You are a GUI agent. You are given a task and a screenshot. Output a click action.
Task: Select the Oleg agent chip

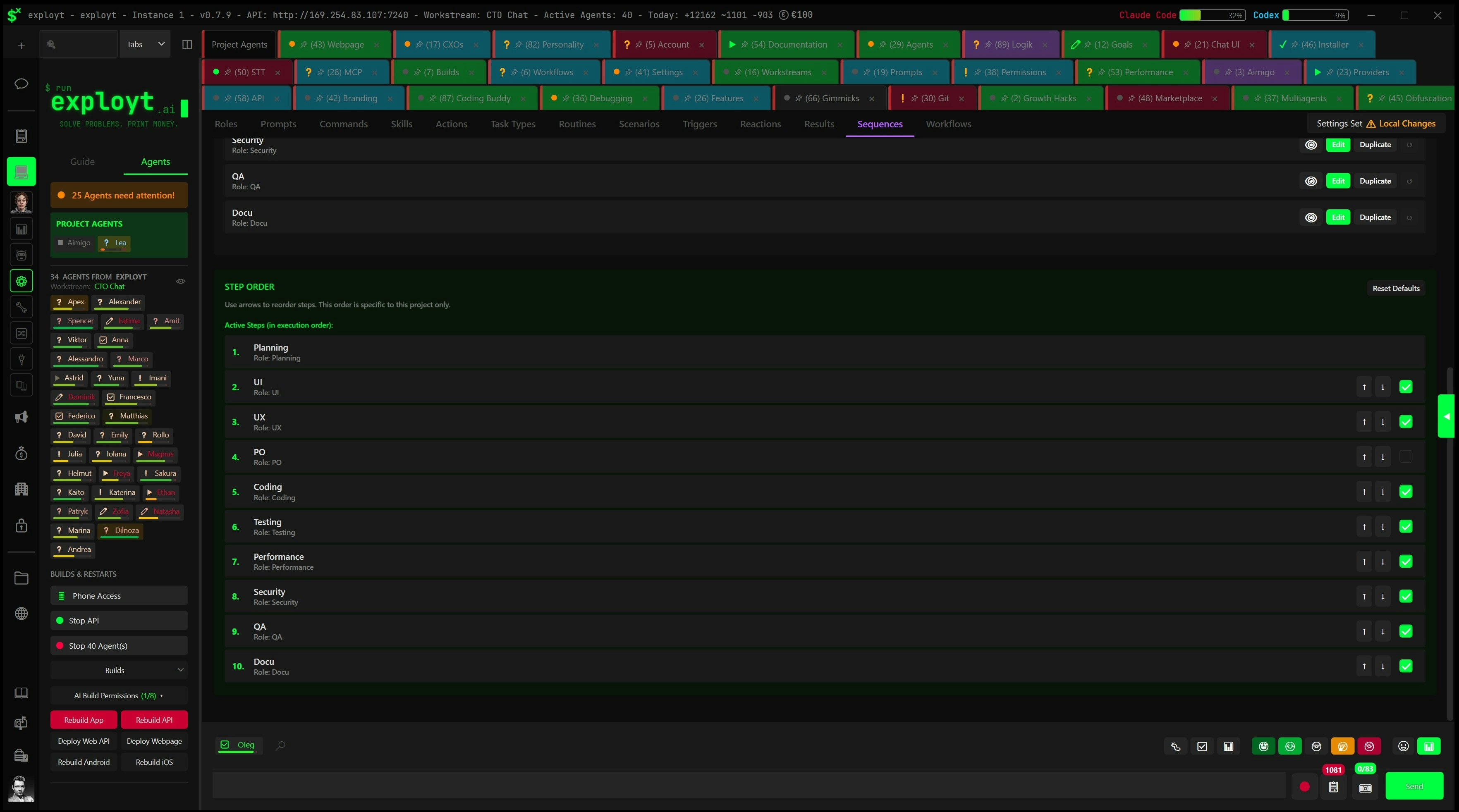(238, 745)
